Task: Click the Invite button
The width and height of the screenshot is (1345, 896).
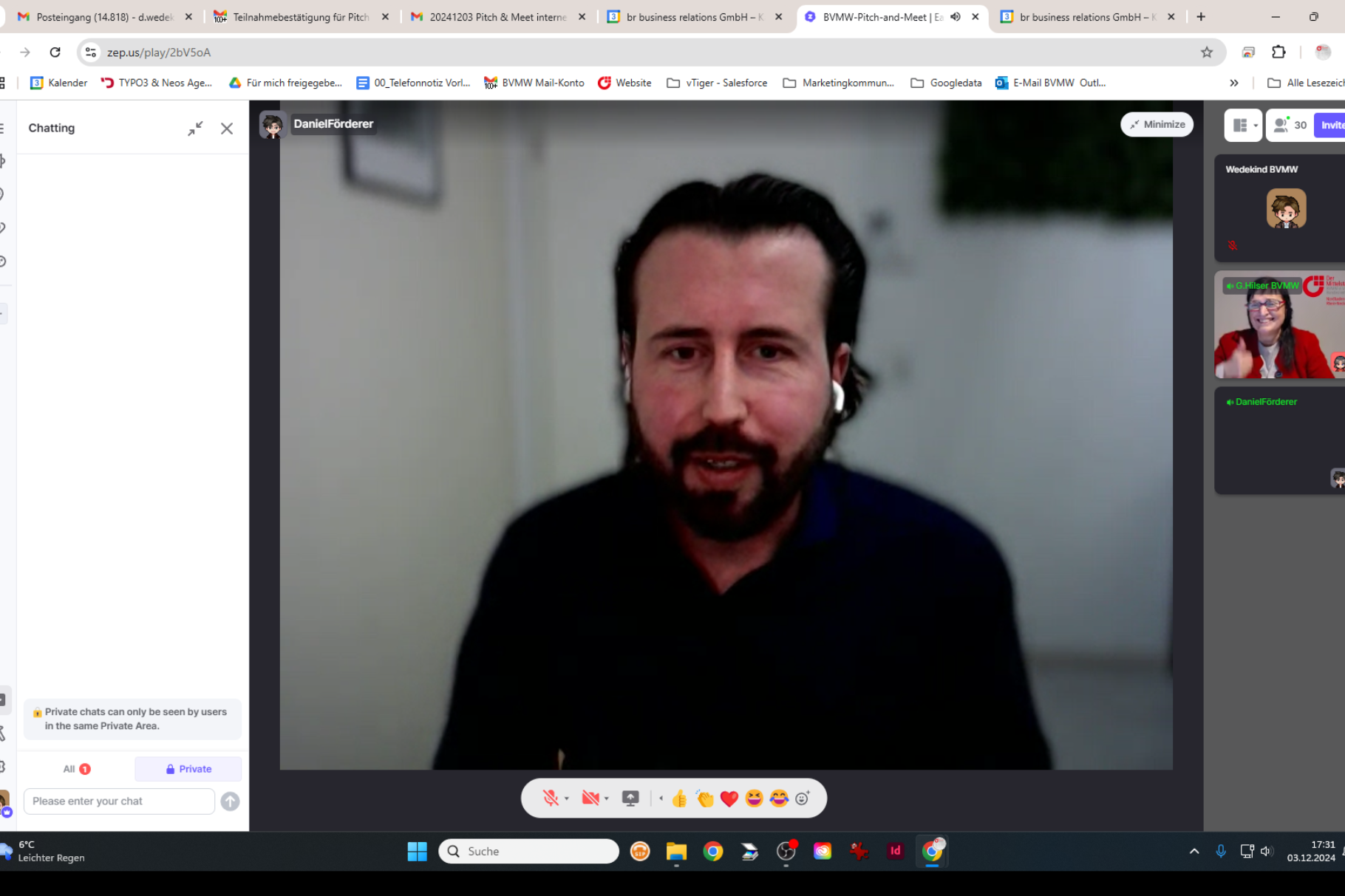Action: pyautogui.click(x=1332, y=125)
